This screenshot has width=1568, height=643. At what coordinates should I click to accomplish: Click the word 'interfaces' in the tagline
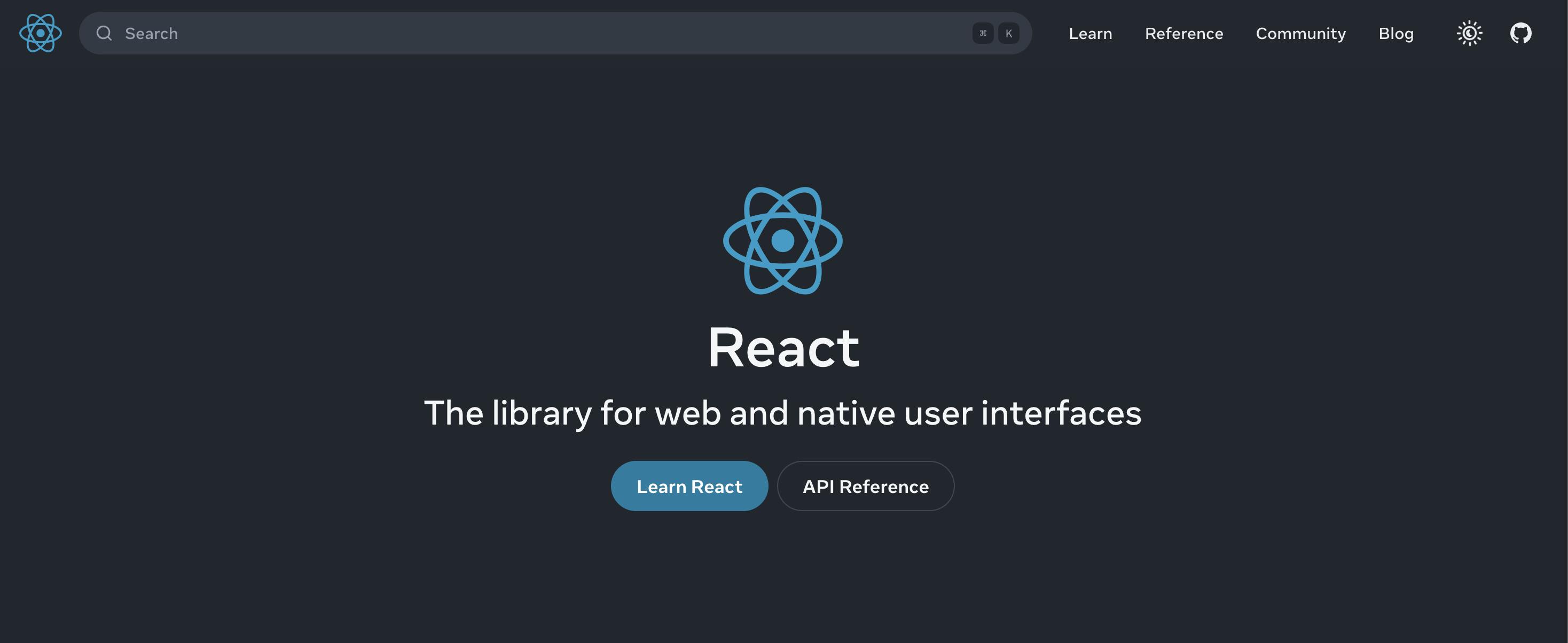point(1061,413)
